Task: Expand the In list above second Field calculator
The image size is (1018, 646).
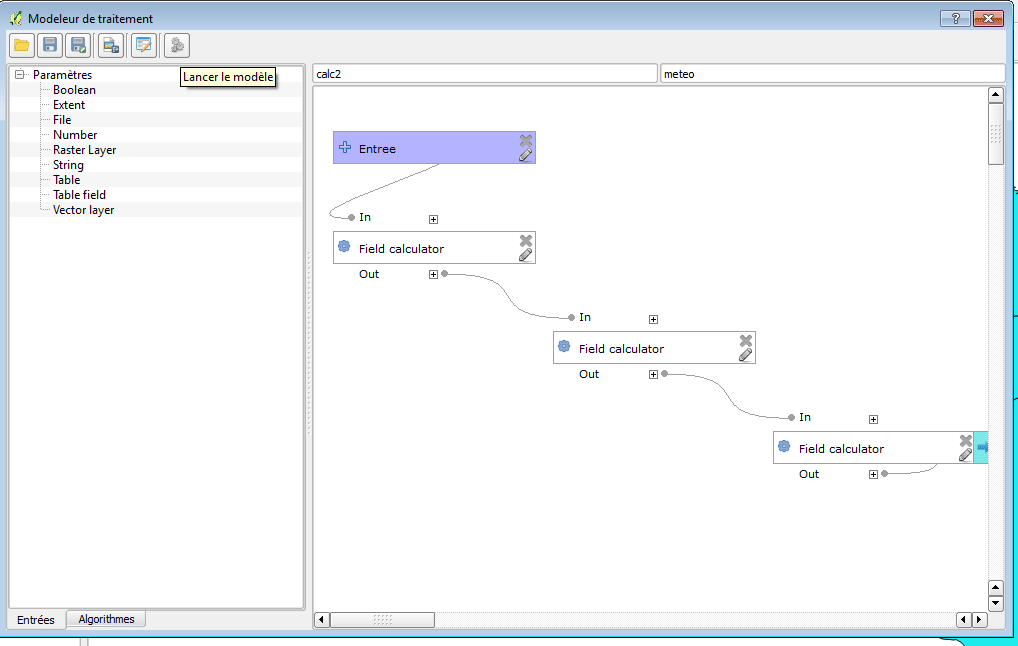Action: pyautogui.click(x=653, y=319)
